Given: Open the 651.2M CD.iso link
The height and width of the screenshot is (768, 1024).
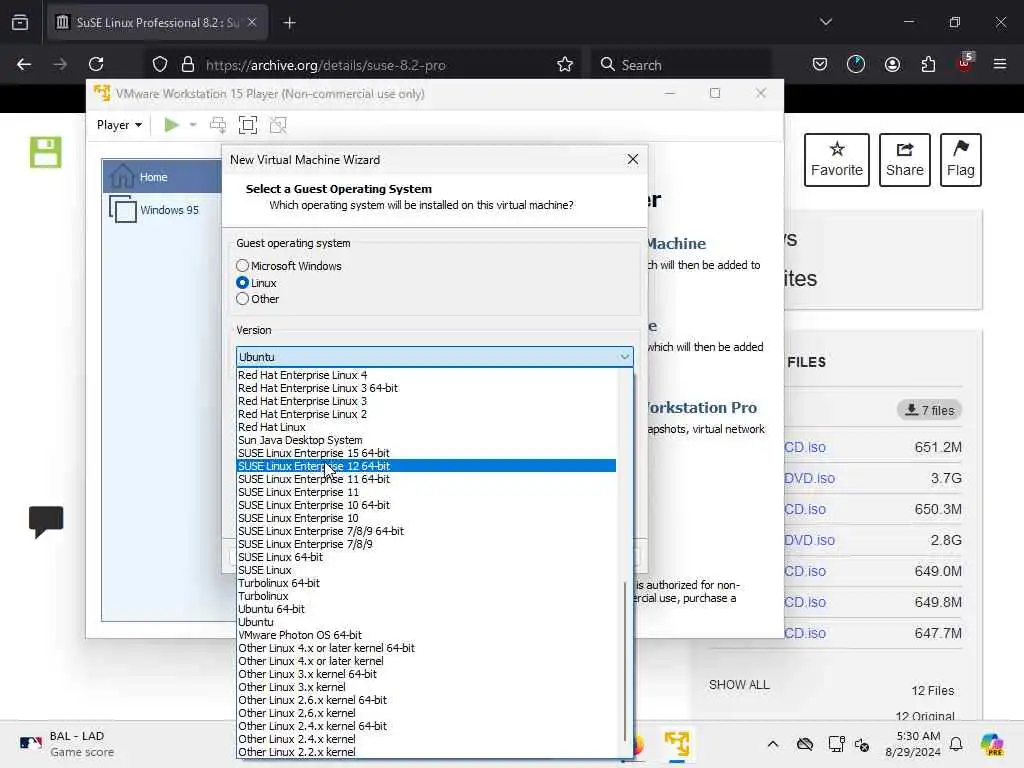Looking at the screenshot, I should pyautogui.click(x=805, y=447).
